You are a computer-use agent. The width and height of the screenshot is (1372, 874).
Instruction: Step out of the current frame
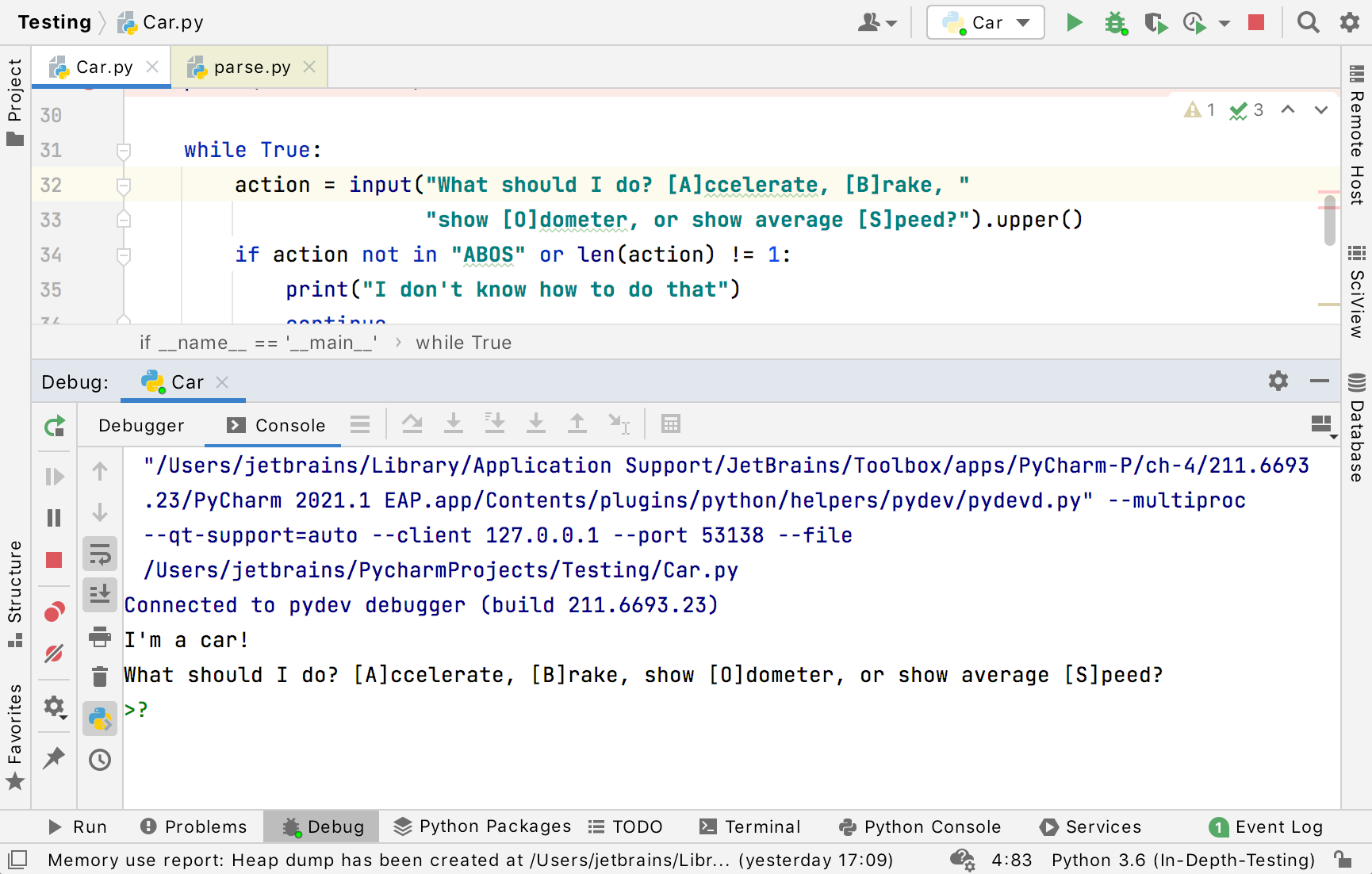pyautogui.click(x=577, y=424)
